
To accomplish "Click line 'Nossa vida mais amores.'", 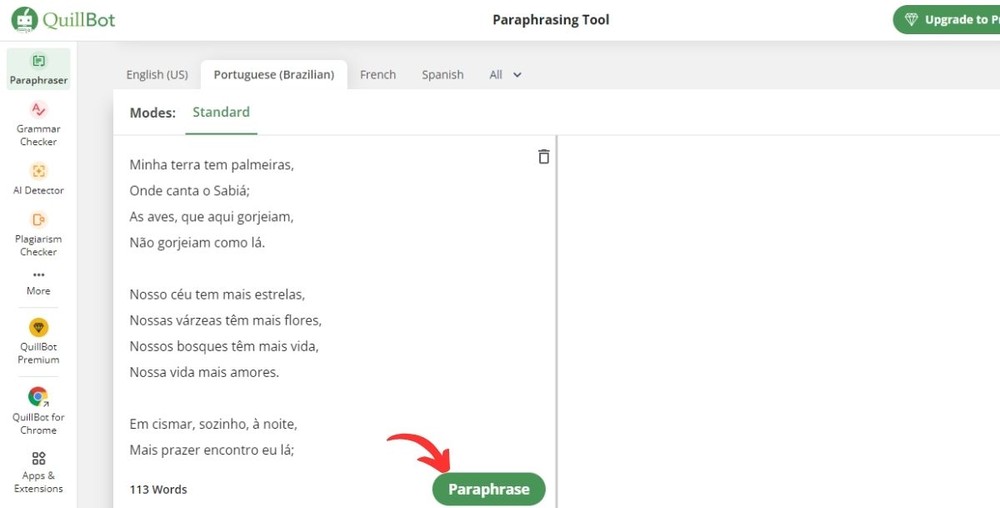I will [204, 372].
